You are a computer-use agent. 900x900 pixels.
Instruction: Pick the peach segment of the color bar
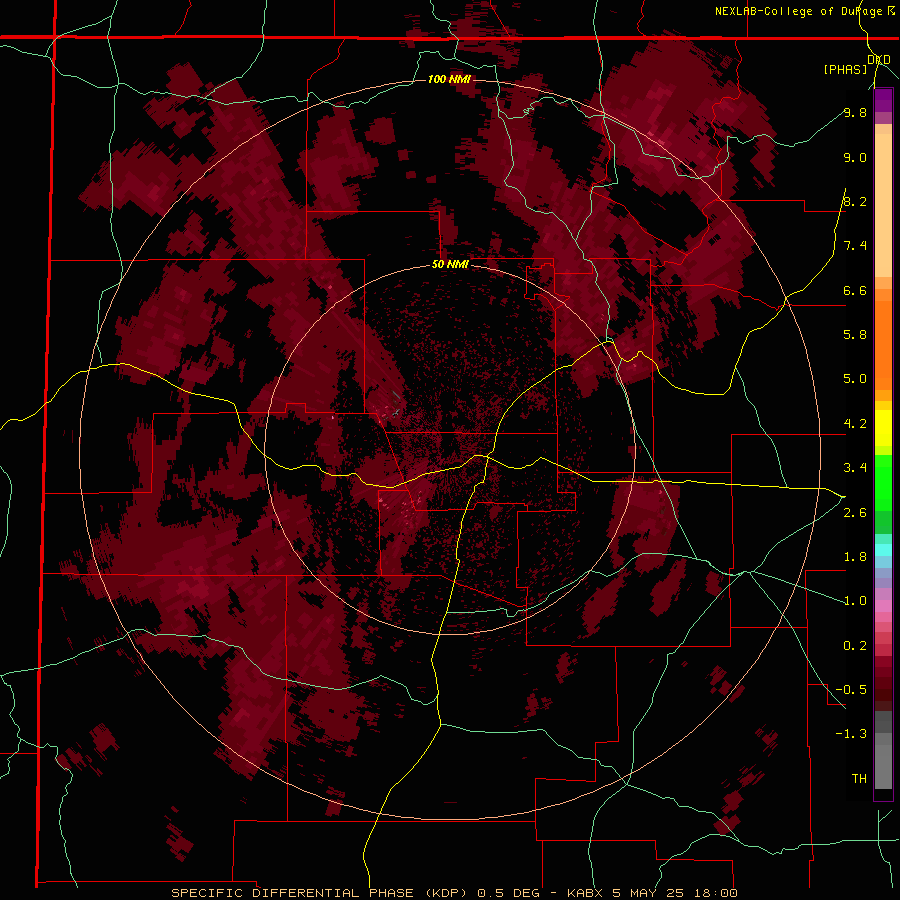(x=883, y=205)
